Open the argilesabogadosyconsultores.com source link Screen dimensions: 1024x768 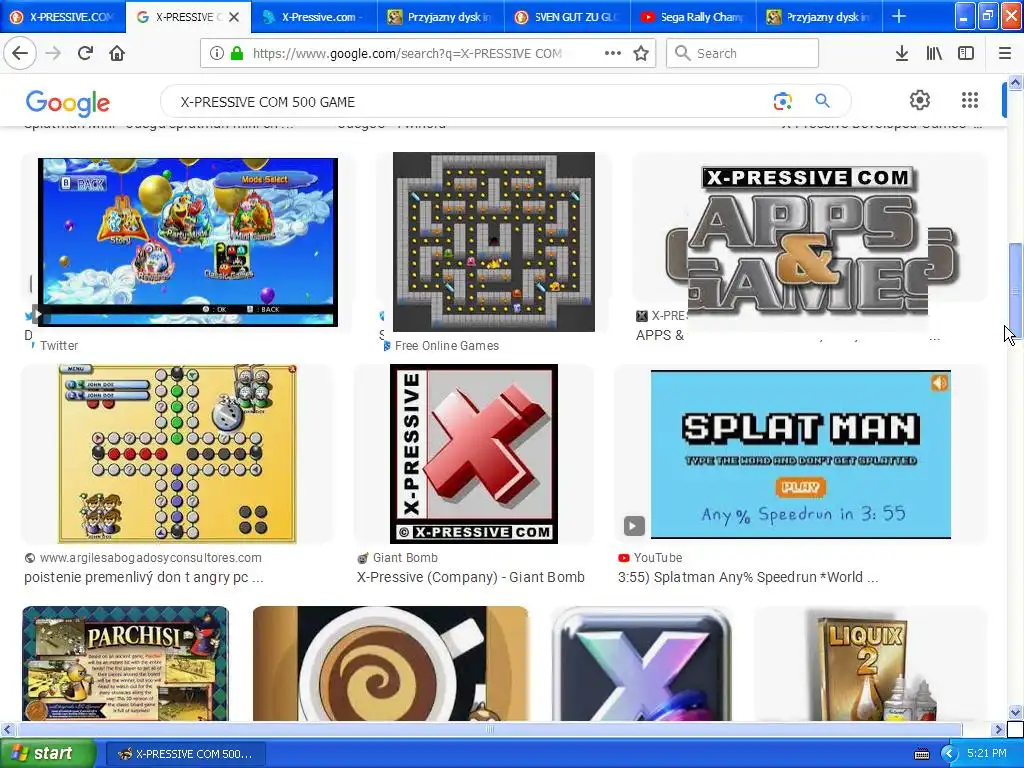pyautogui.click(x=151, y=558)
